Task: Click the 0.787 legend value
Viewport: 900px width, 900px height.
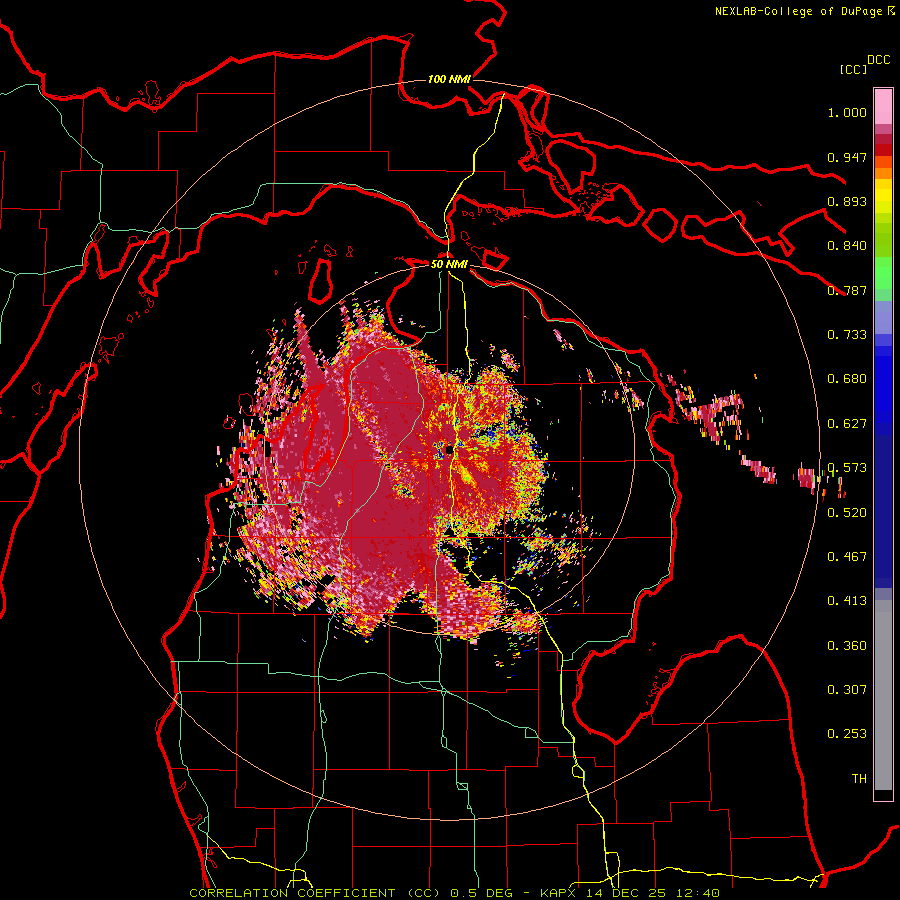Action: pyautogui.click(x=847, y=290)
